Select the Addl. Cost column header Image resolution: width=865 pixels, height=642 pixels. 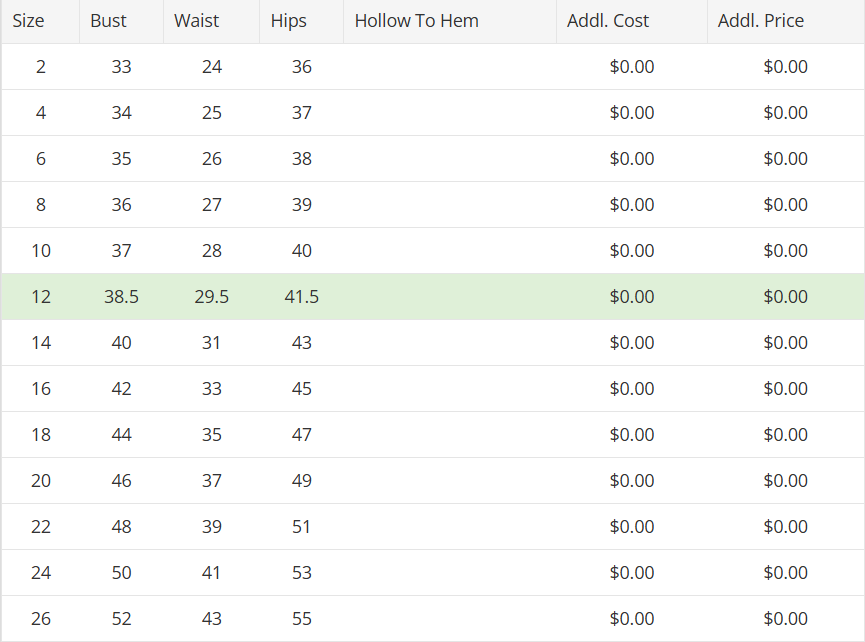point(607,21)
